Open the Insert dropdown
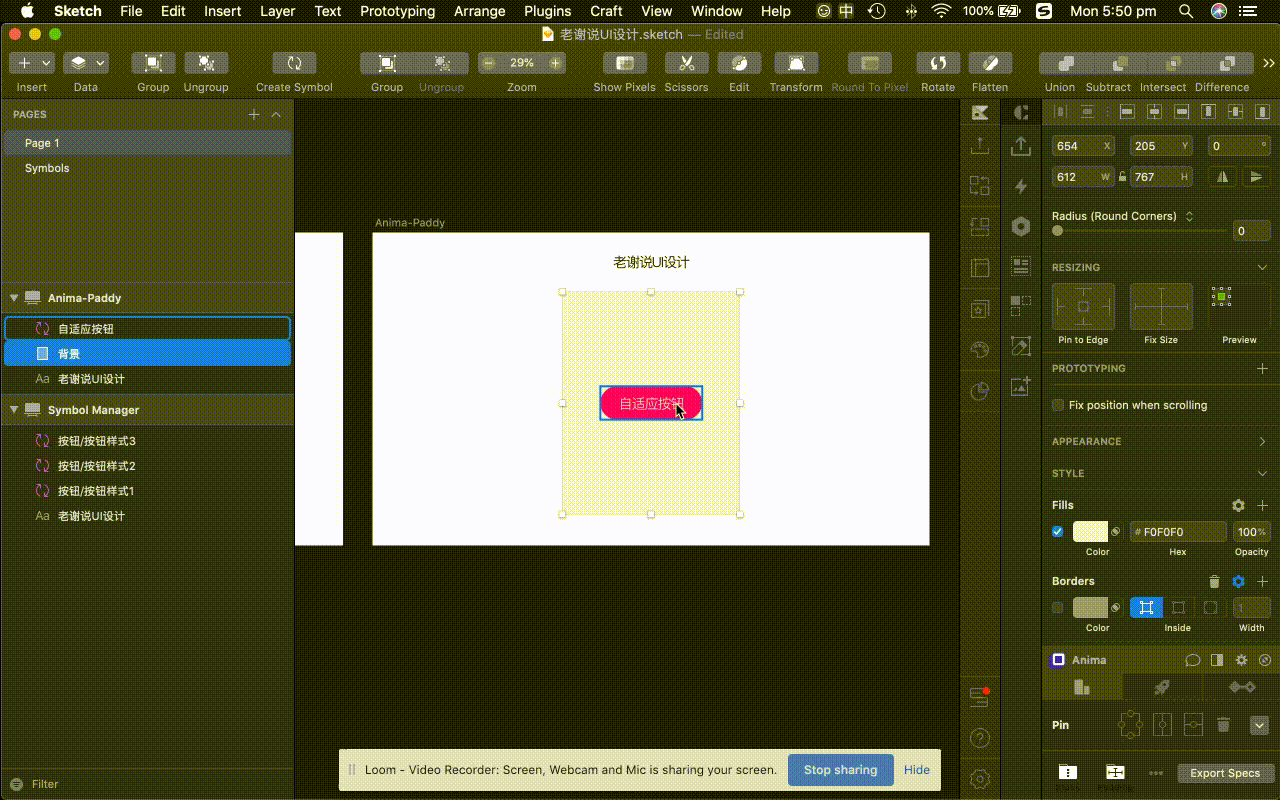This screenshot has width=1280, height=800. tap(31, 63)
